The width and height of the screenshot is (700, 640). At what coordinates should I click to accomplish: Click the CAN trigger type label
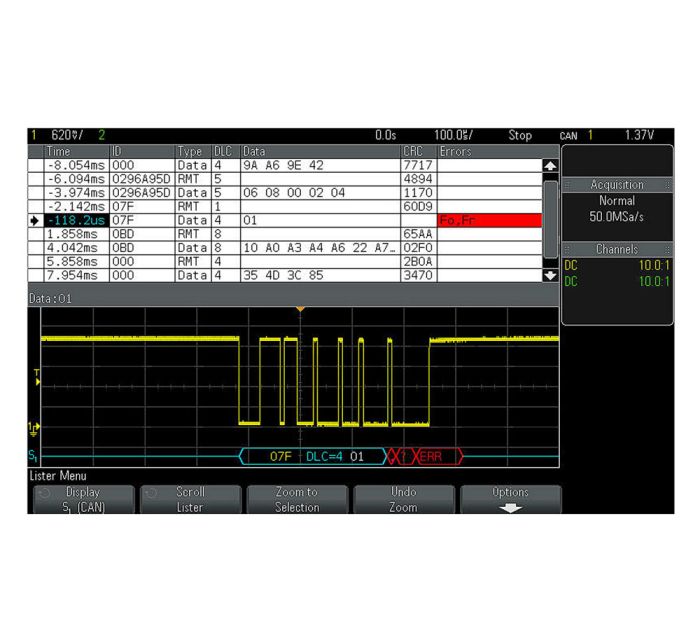(568, 136)
